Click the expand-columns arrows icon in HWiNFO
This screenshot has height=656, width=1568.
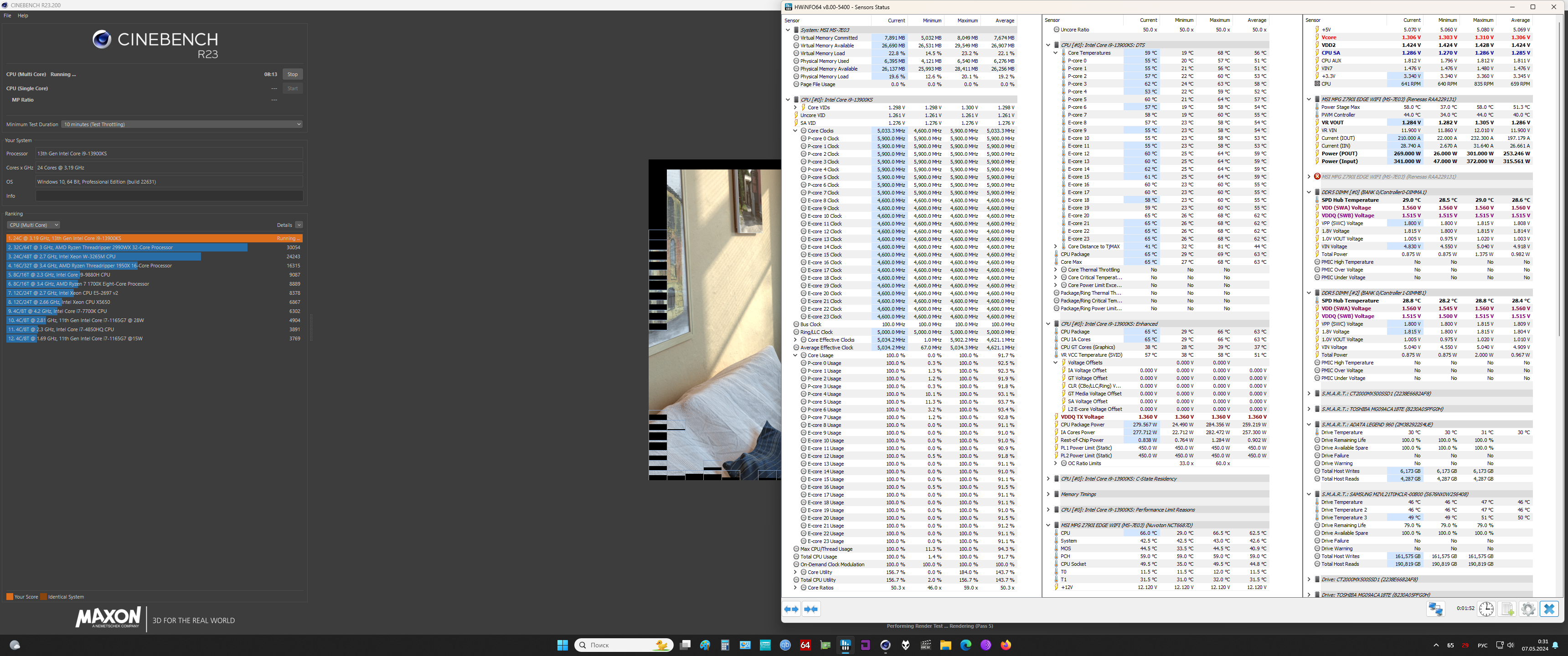coord(791,609)
